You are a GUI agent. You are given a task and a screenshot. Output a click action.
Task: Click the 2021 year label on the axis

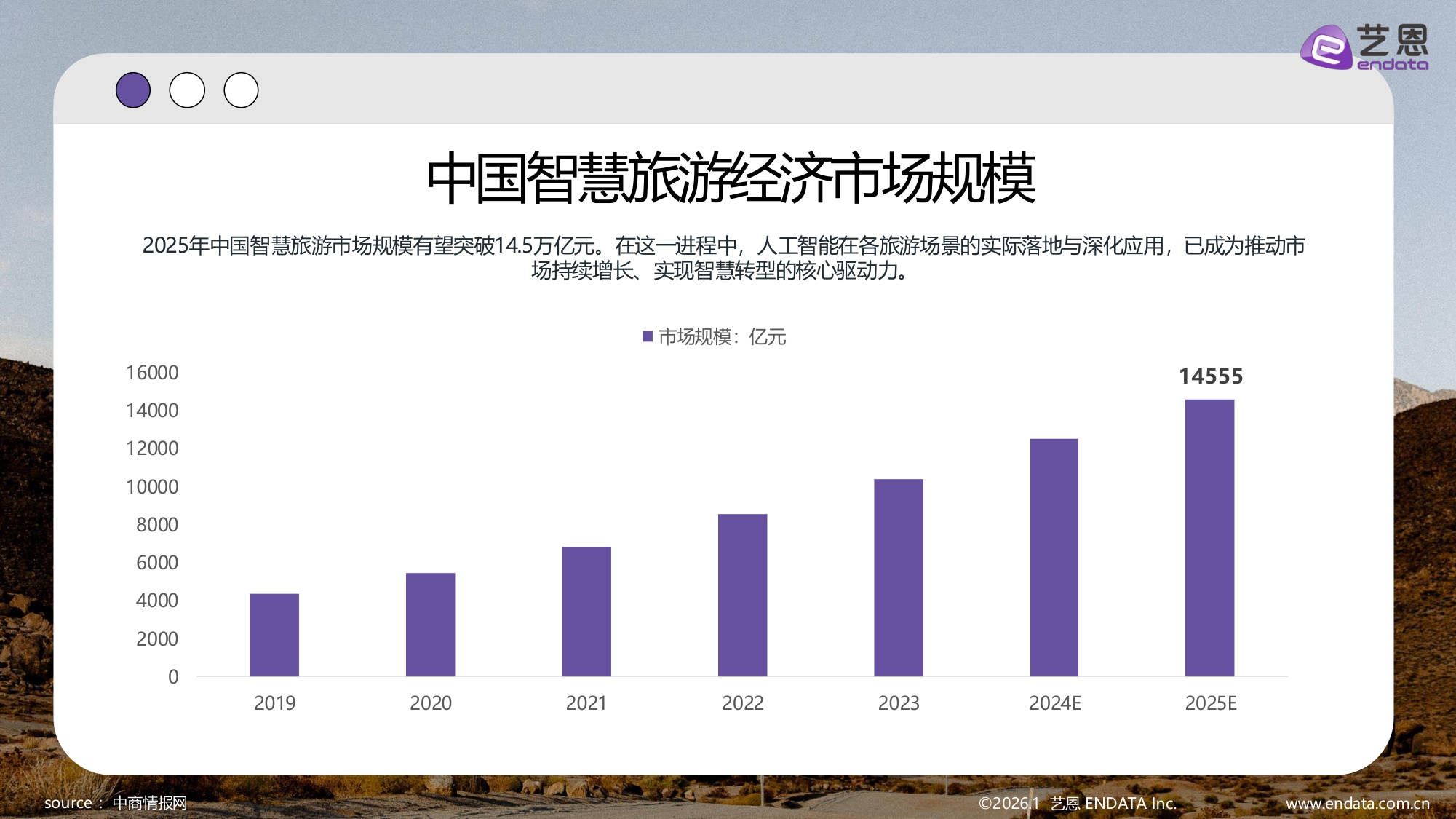click(x=586, y=703)
